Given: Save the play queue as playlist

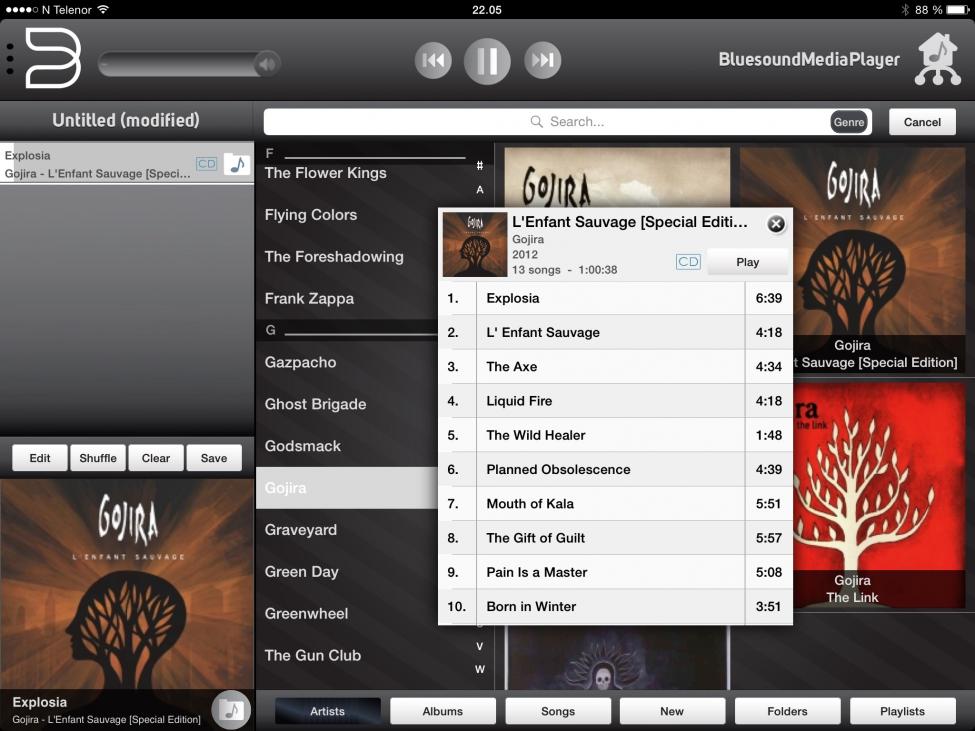Looking at the screenshot, I should [214, 458].
